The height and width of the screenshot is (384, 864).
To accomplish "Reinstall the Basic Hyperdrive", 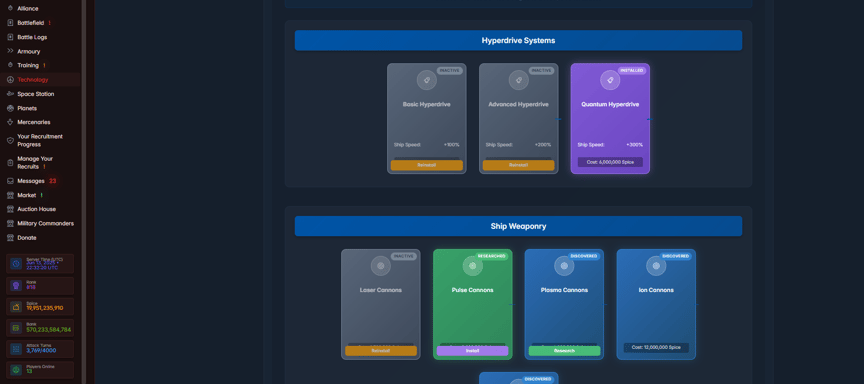I will (x=426, y=165).
